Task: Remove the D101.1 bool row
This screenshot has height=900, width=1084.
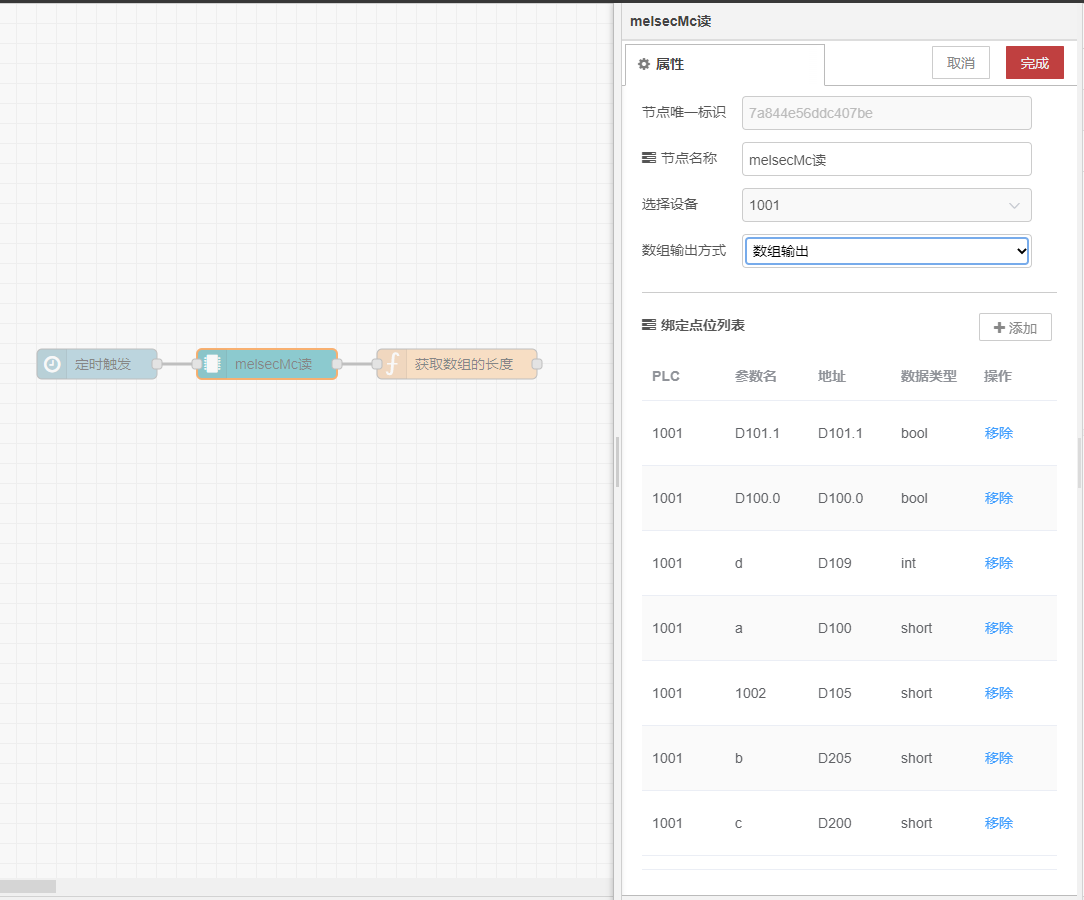Action: (x=998, y=433)
